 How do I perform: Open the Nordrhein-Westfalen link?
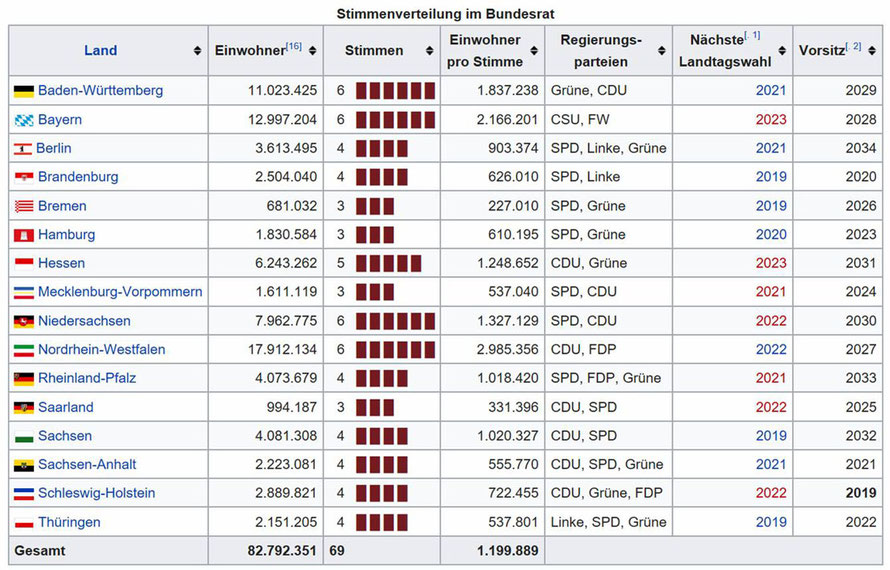click(102, 350)
